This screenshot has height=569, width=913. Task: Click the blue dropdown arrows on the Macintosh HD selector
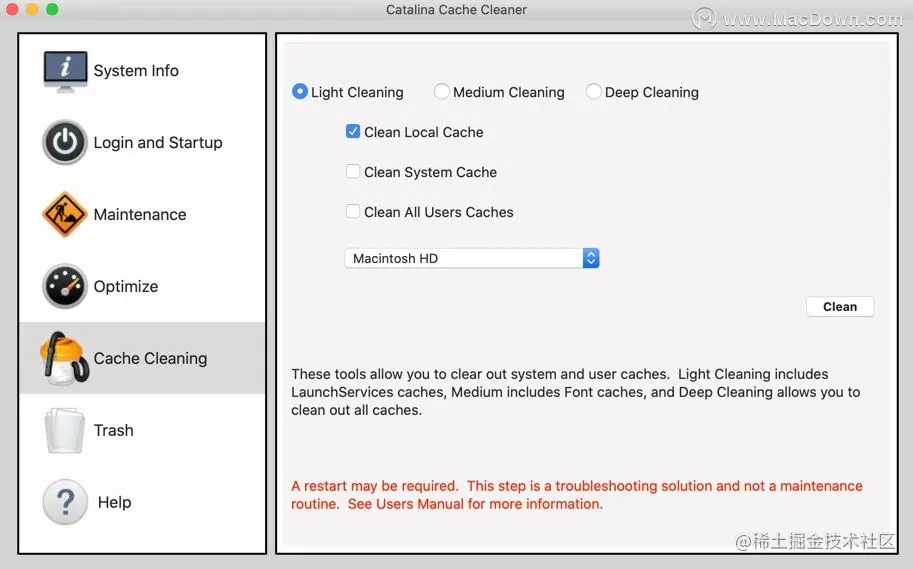[591, 258]
